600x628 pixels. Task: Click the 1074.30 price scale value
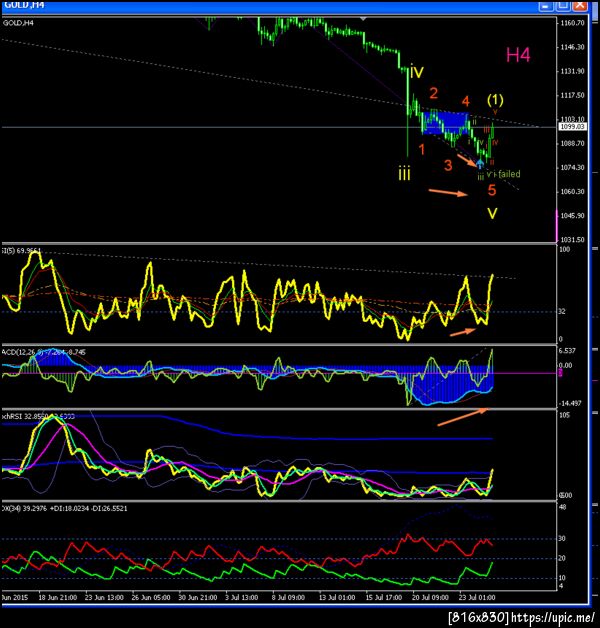(572, 167)
